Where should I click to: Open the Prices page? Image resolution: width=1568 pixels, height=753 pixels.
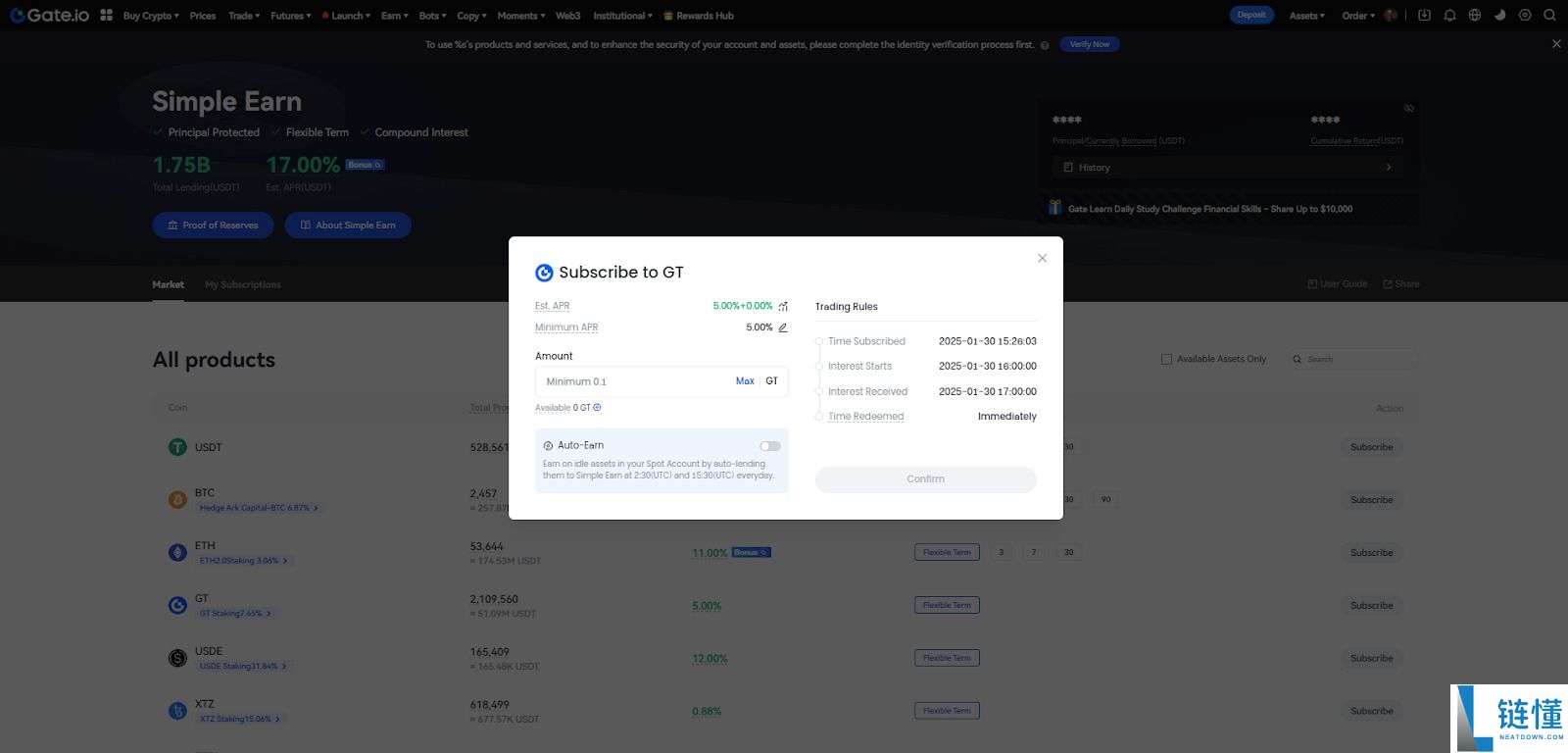203,16
